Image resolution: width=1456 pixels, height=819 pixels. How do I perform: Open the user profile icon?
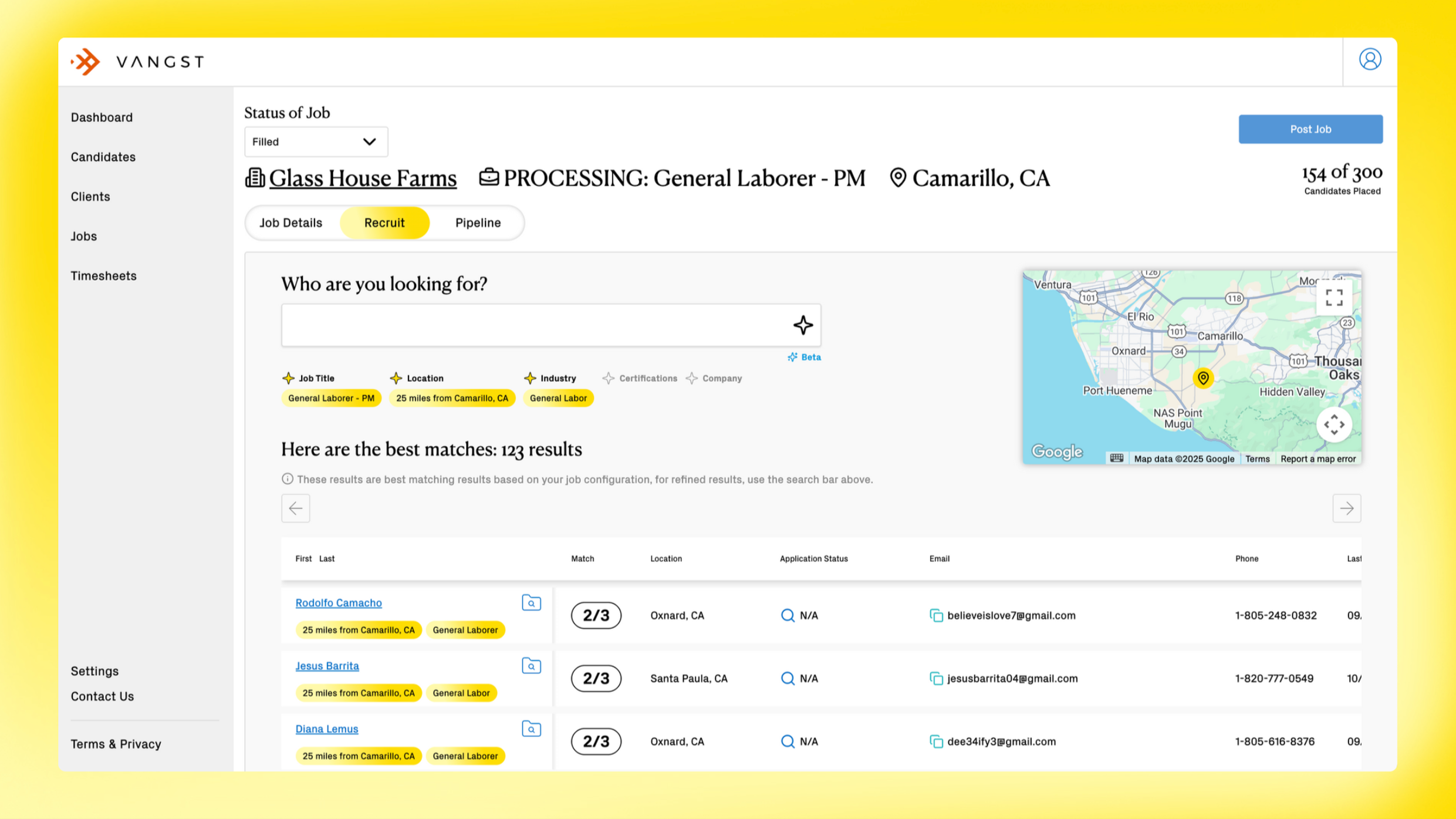coord(1370,60)
